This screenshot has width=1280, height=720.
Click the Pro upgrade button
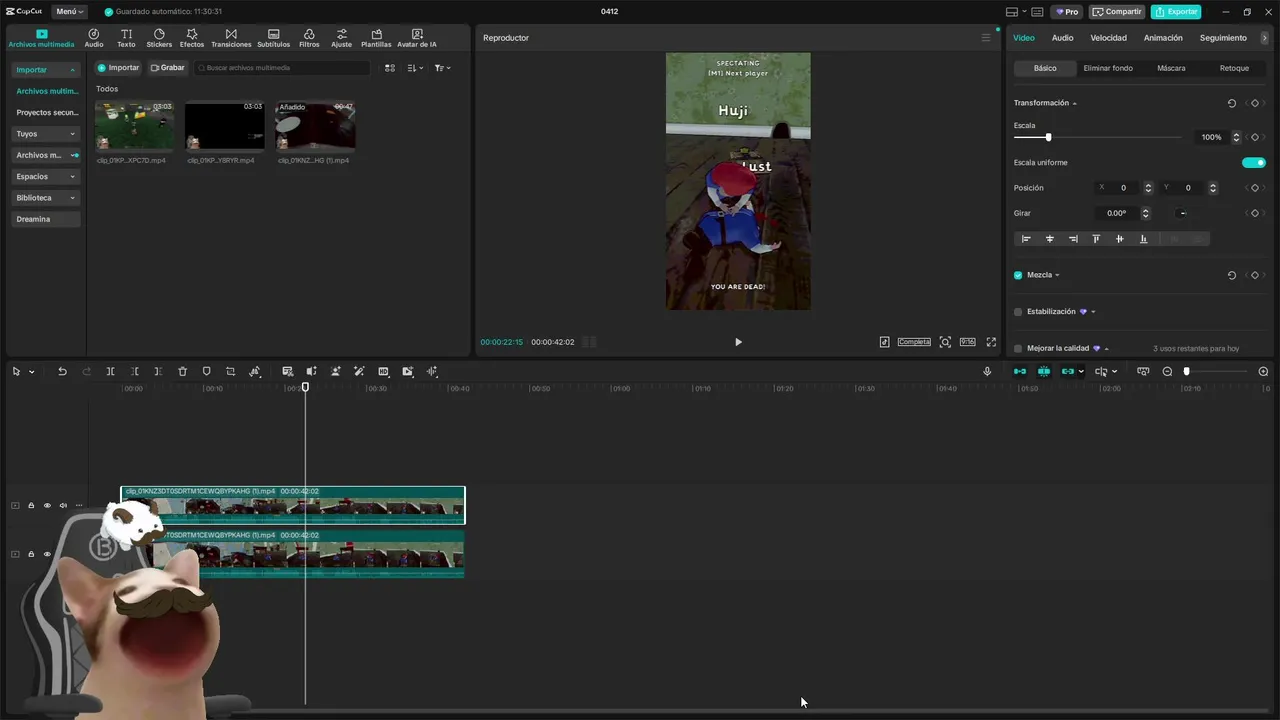[1066, 12]
